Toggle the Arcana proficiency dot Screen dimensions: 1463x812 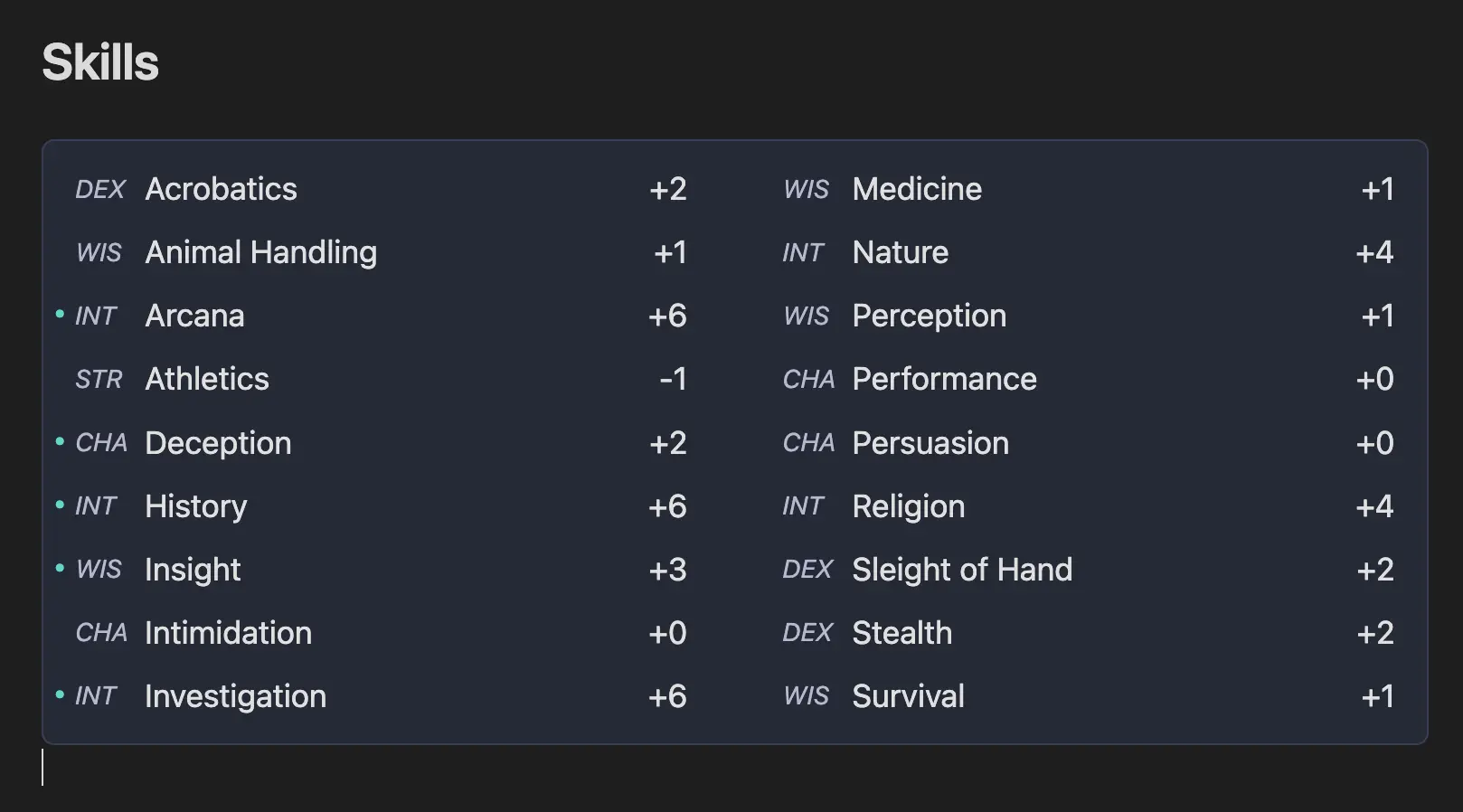pos(60,315)
